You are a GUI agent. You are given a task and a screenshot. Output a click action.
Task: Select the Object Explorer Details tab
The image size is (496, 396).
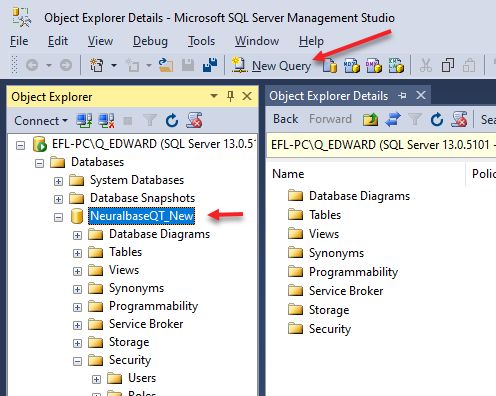[329, 96]
